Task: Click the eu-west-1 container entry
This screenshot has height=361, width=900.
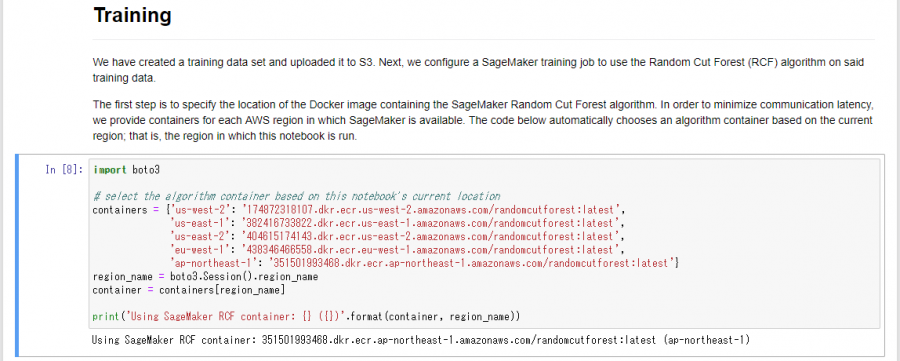Action: [x=397, y=250]
